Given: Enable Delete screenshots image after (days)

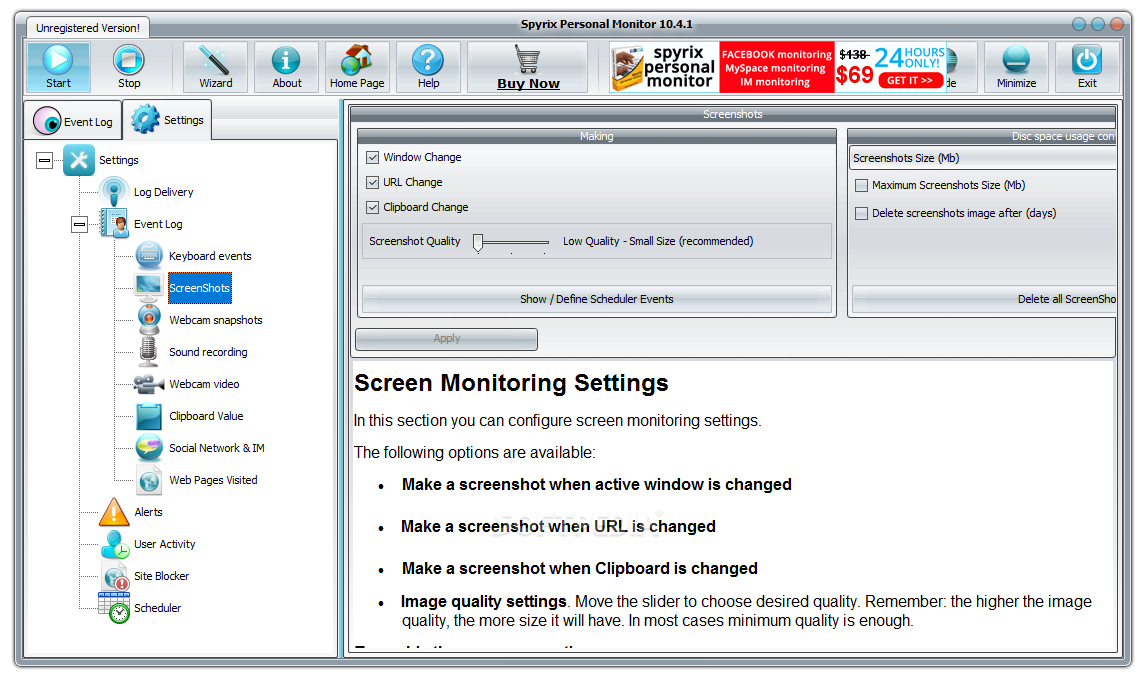Looking at the screenshot, I should pos(861,214).
